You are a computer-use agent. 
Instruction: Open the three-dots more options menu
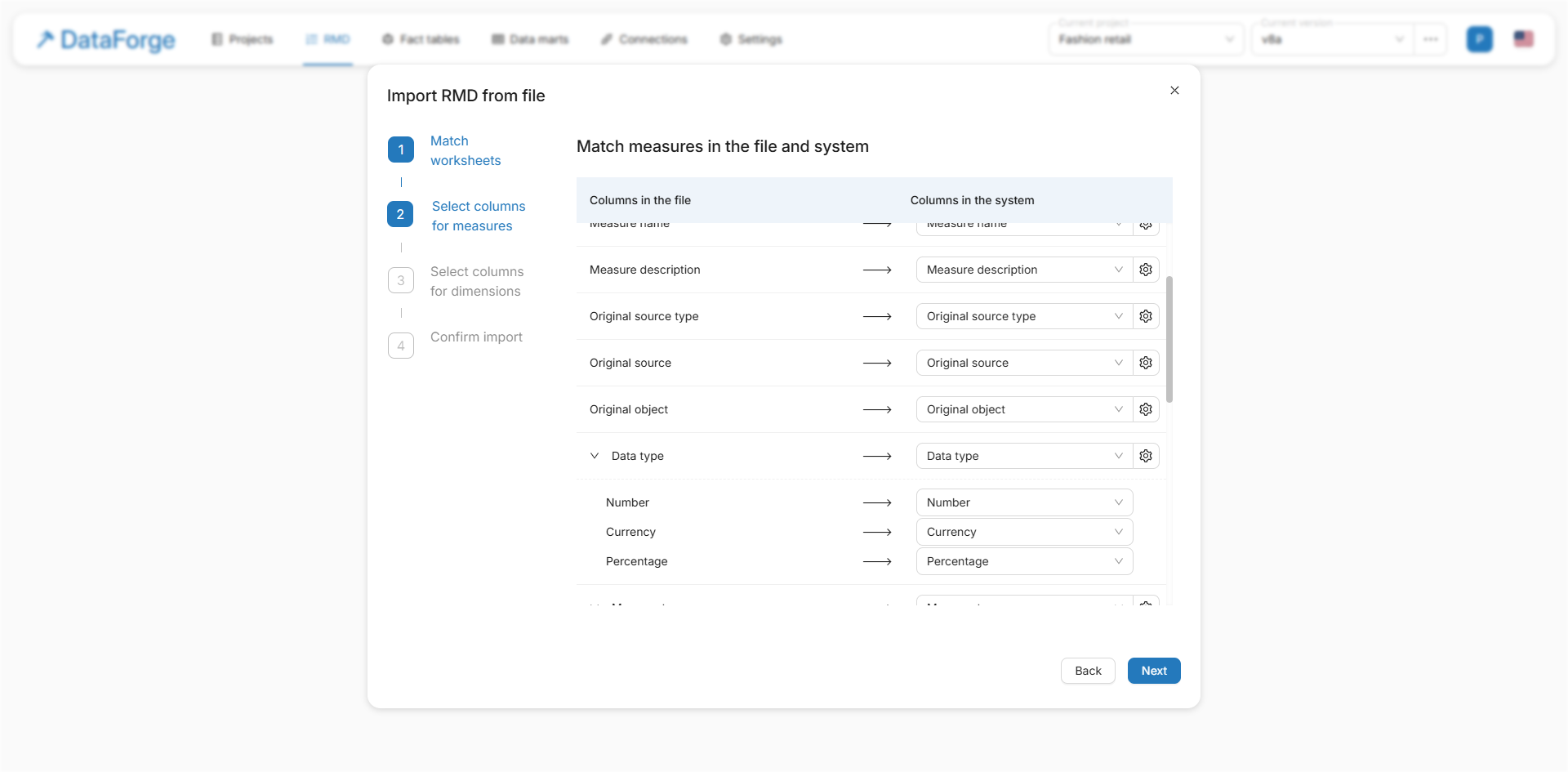tap(1431, 39)
